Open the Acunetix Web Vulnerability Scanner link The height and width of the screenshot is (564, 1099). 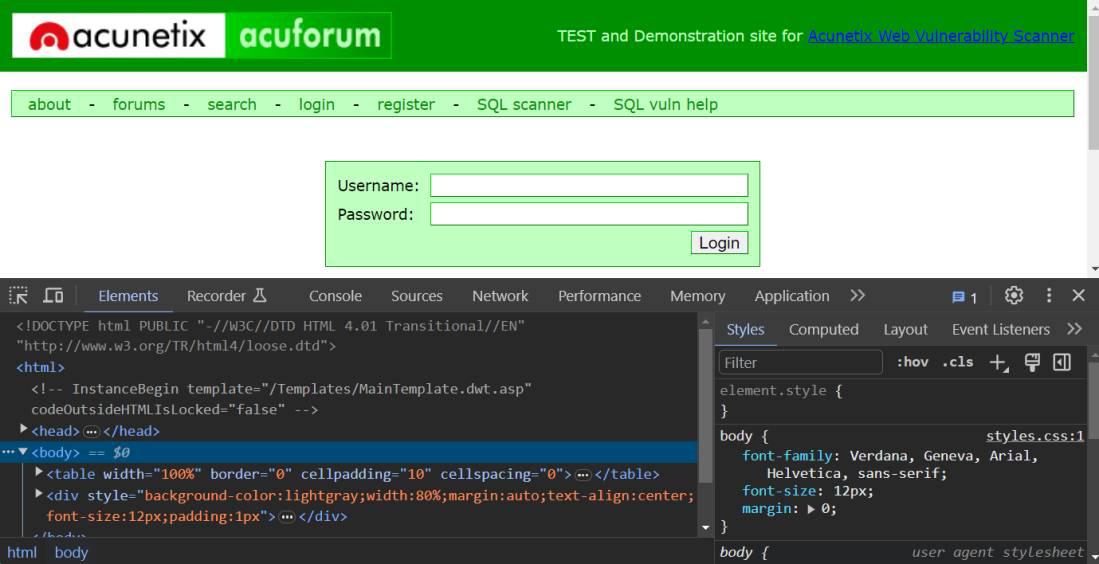[x=941, y=36]
